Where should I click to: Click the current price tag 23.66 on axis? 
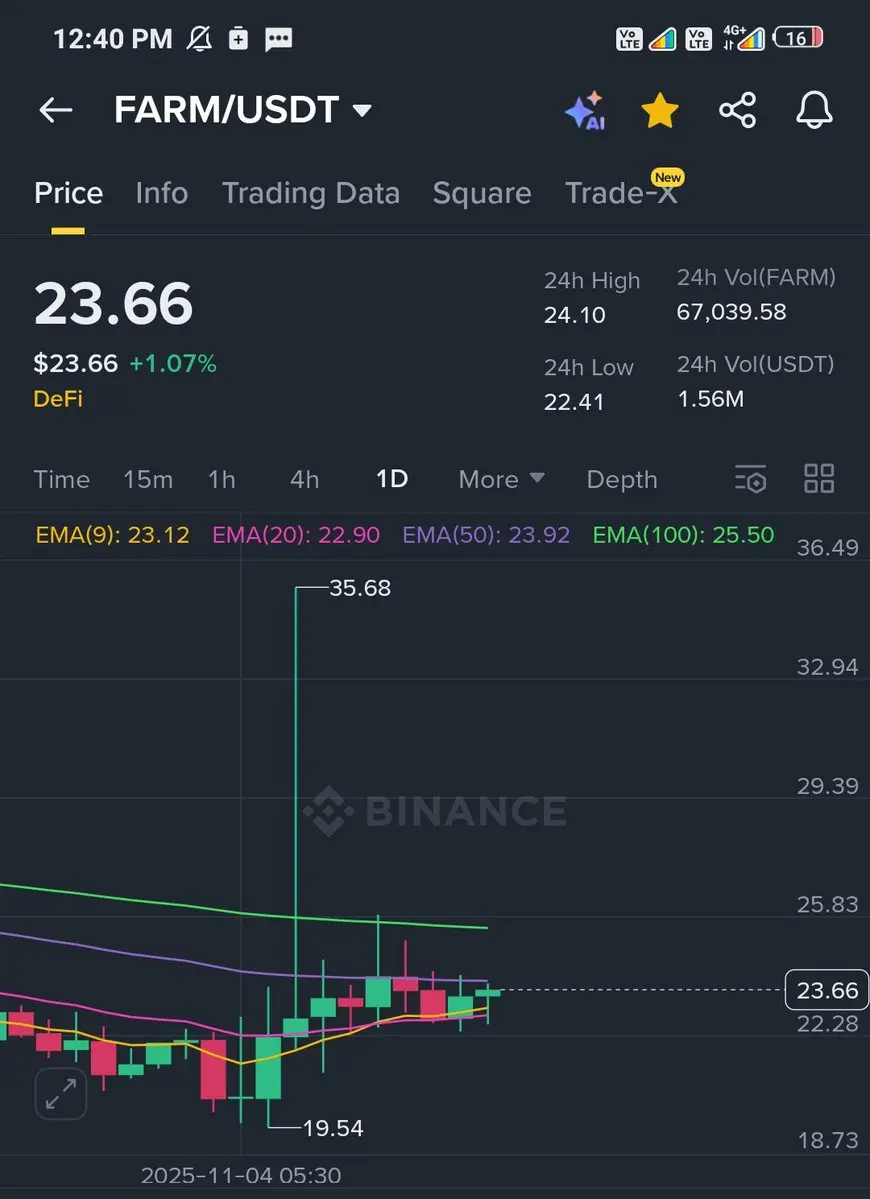(x=827, y=990)
